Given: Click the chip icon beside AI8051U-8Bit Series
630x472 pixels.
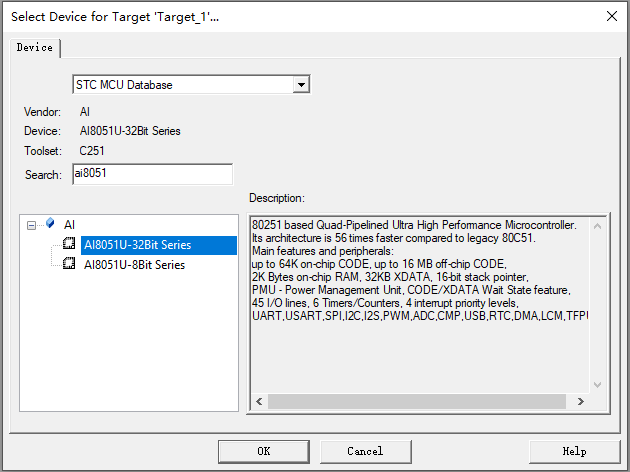Looking at the screenshot, I should [x=69, y=264].
